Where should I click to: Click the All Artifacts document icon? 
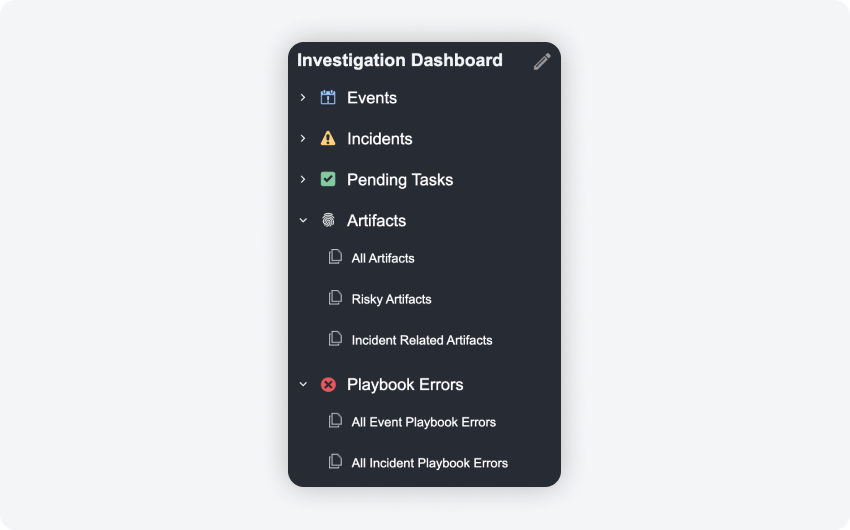pyautogui.click(x=335, y=257)
